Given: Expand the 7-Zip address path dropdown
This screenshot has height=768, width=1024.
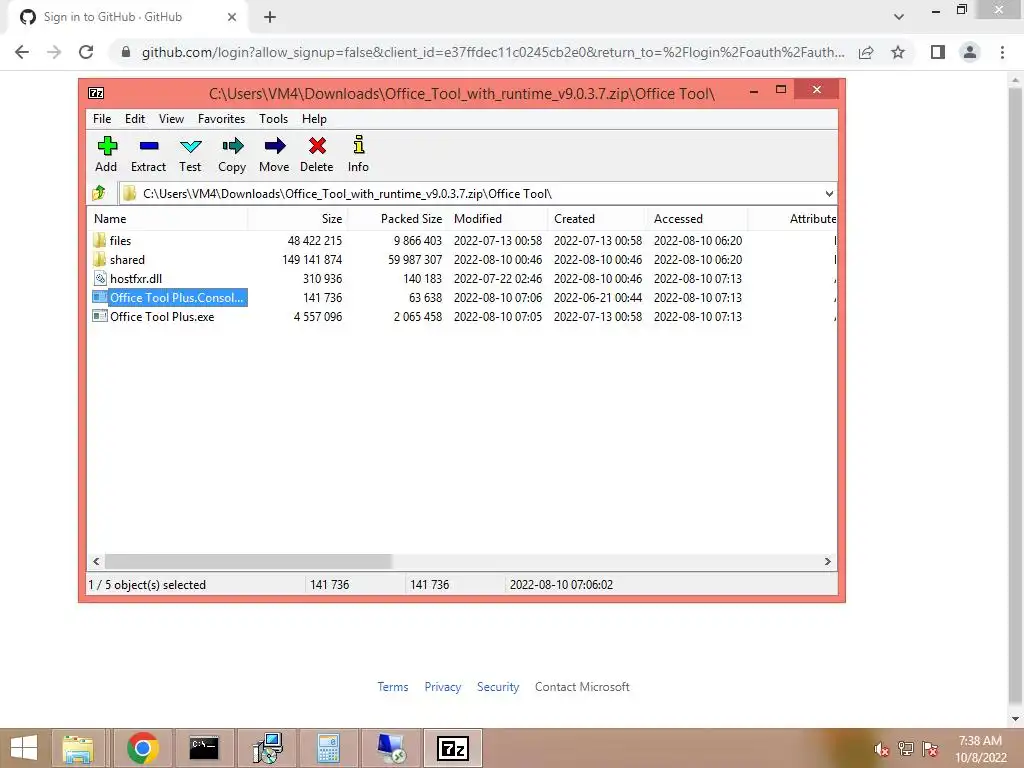Looking at the screenshot, I should pos(829,193).
